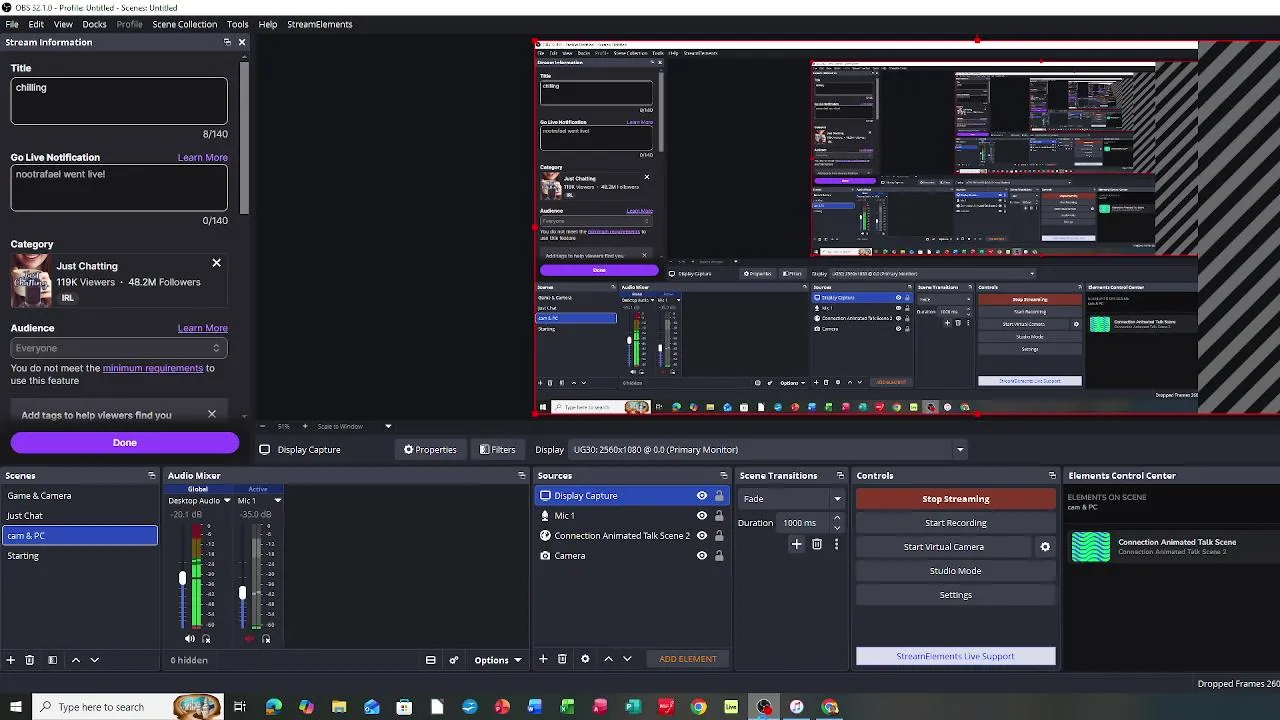1280x720 pixels.
Task: Decrease transition duration with down arrow
Action: pos(837,527)
